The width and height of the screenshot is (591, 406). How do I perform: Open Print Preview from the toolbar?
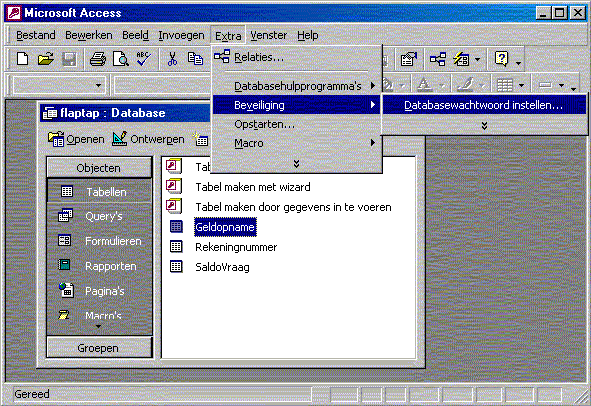(x=121, y=59)
